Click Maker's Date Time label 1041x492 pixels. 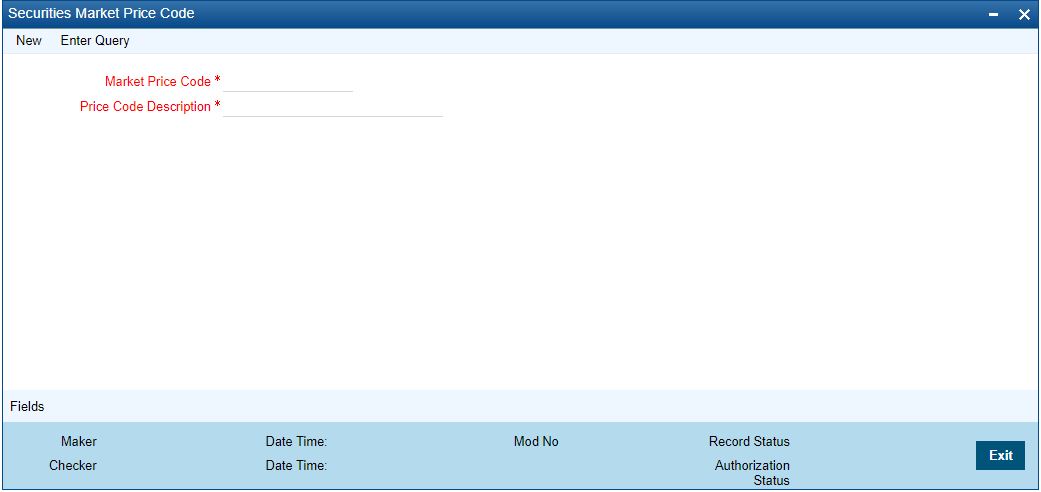pyautogui.click(x=296, y=442)
